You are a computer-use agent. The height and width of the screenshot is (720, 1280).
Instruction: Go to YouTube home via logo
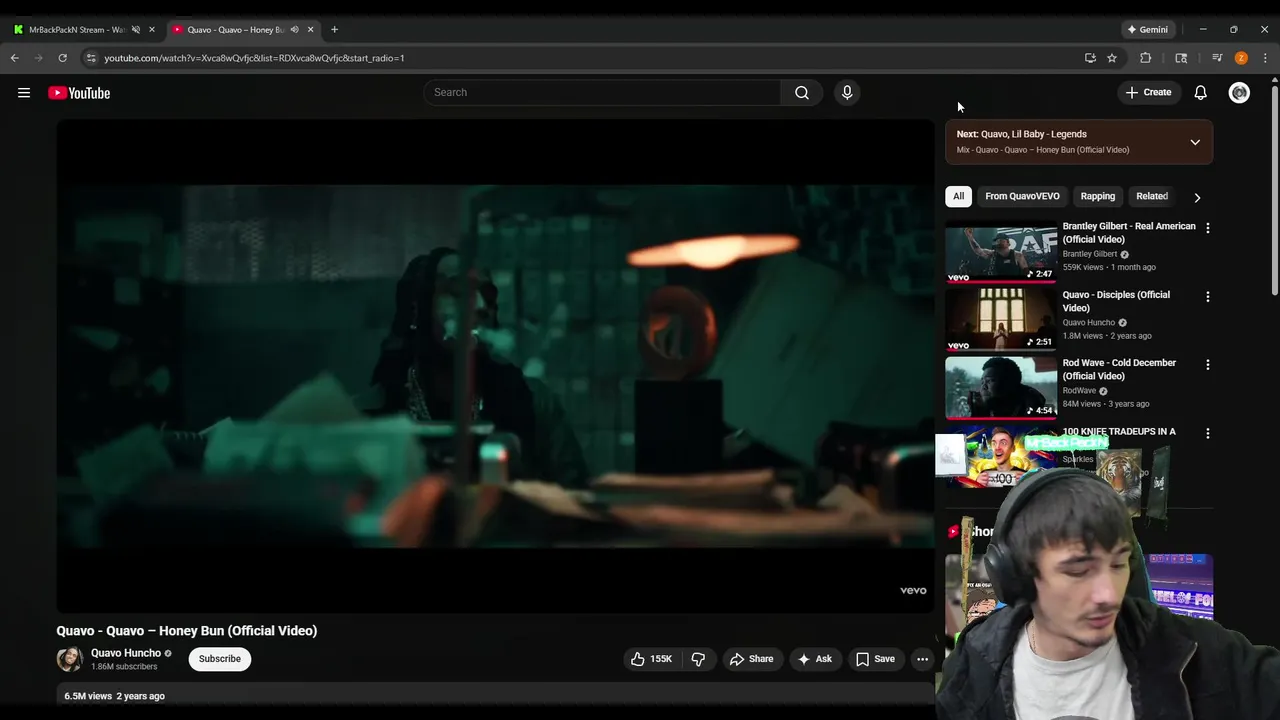79,93
